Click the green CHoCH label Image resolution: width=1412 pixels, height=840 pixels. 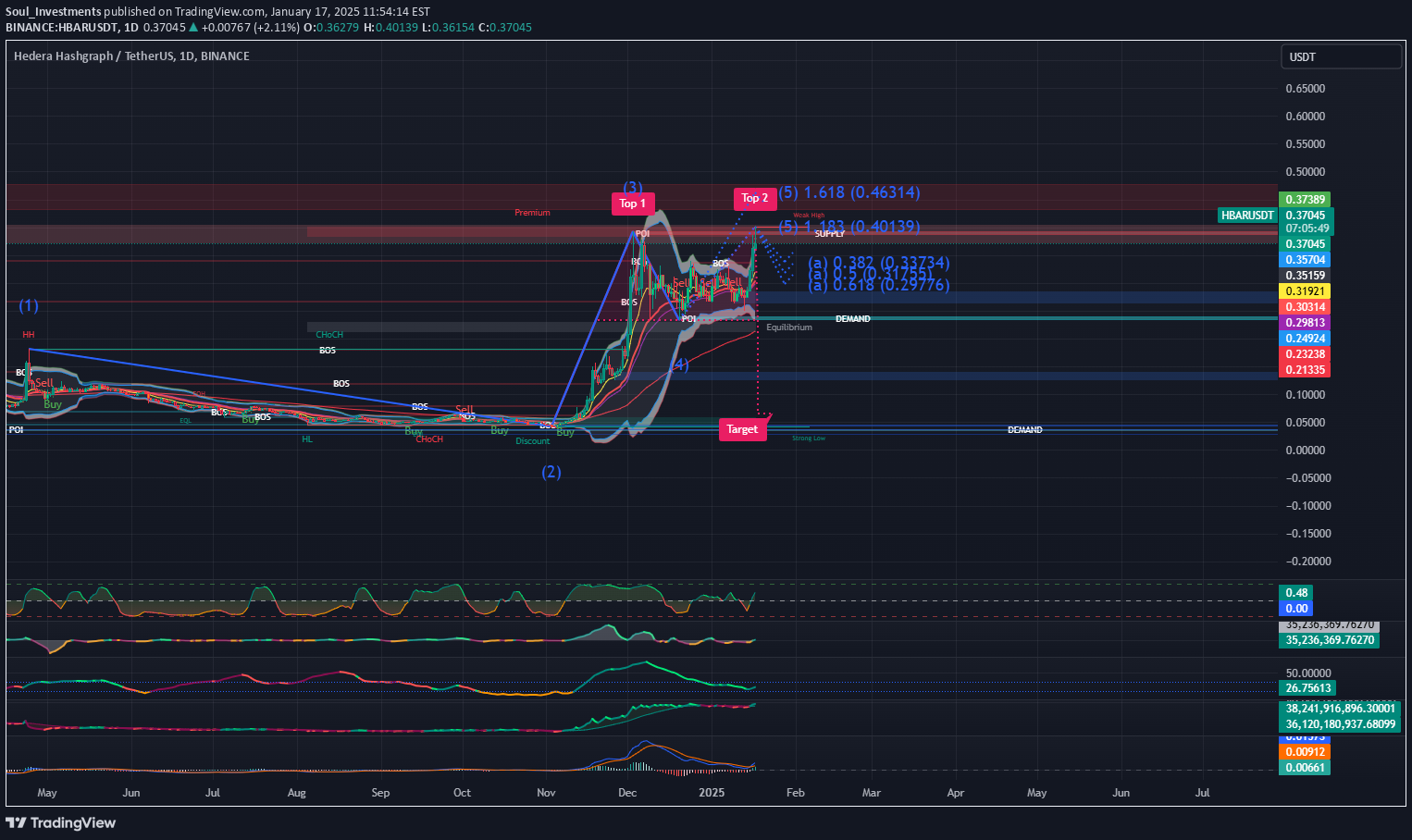(x=329, y=335)
